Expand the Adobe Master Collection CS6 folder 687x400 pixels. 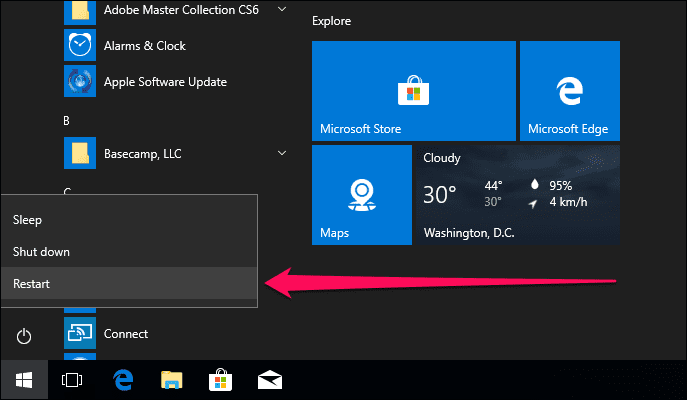tap(282, 9)
